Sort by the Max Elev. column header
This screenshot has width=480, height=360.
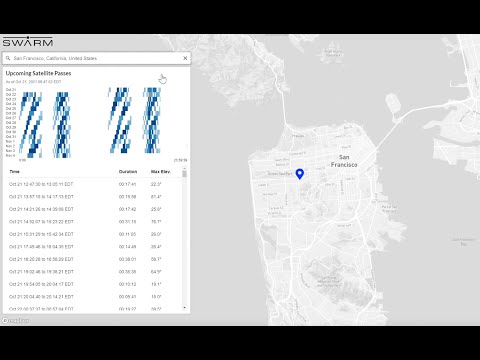coord(160,172)
